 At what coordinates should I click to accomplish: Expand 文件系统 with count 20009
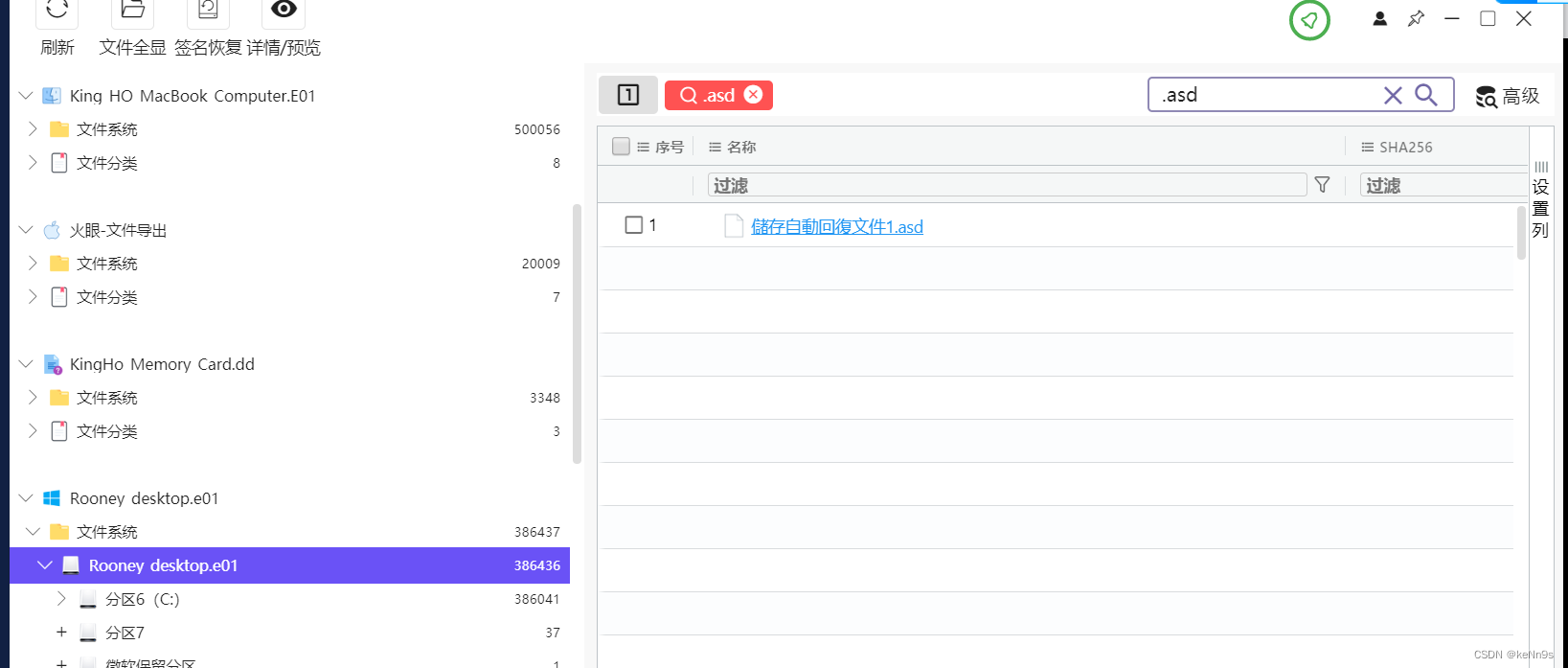pyautogui.click(x=33, y=264)
